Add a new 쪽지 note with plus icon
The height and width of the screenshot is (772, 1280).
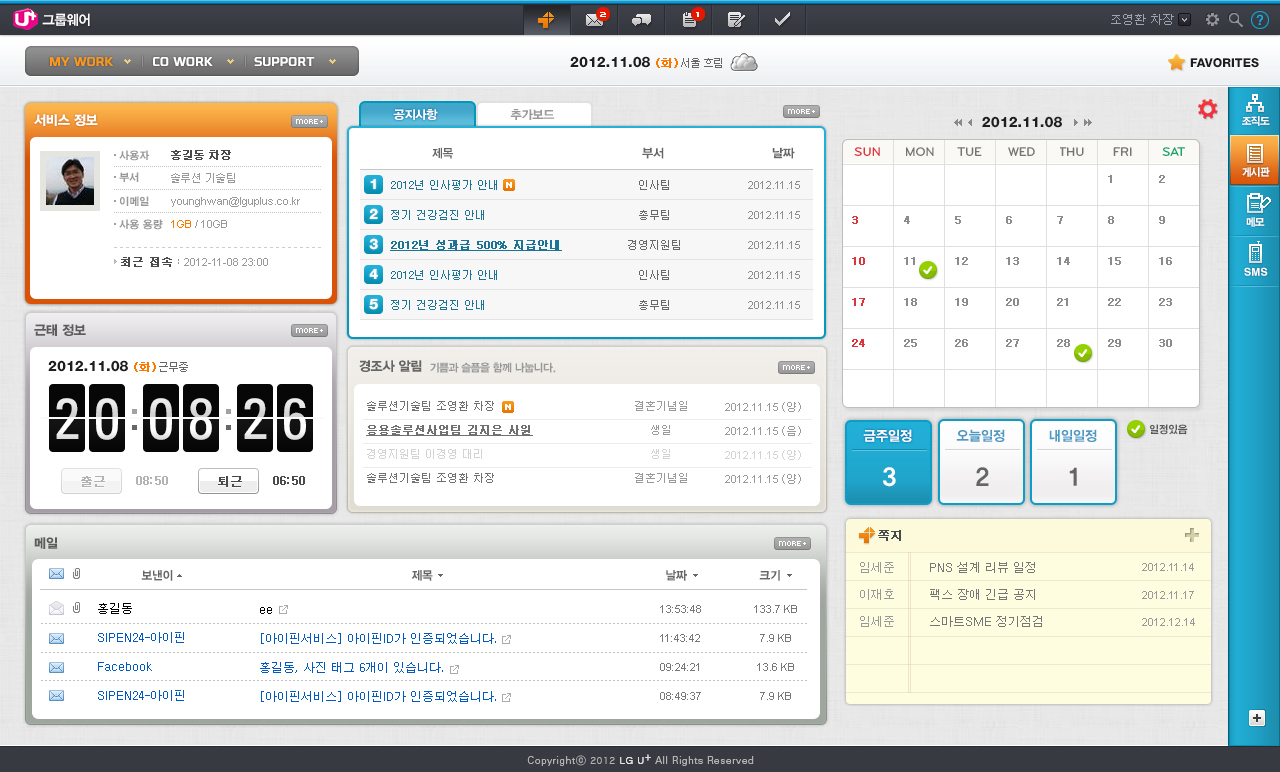pos(1191,535)
